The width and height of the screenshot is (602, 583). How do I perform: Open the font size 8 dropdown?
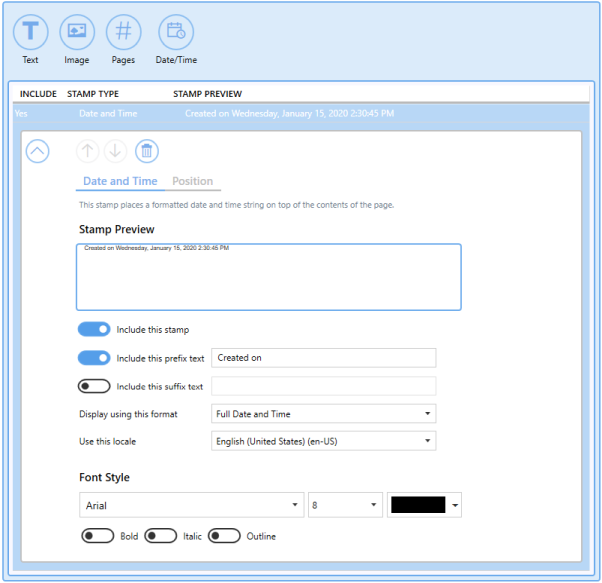tap(346, 505)
